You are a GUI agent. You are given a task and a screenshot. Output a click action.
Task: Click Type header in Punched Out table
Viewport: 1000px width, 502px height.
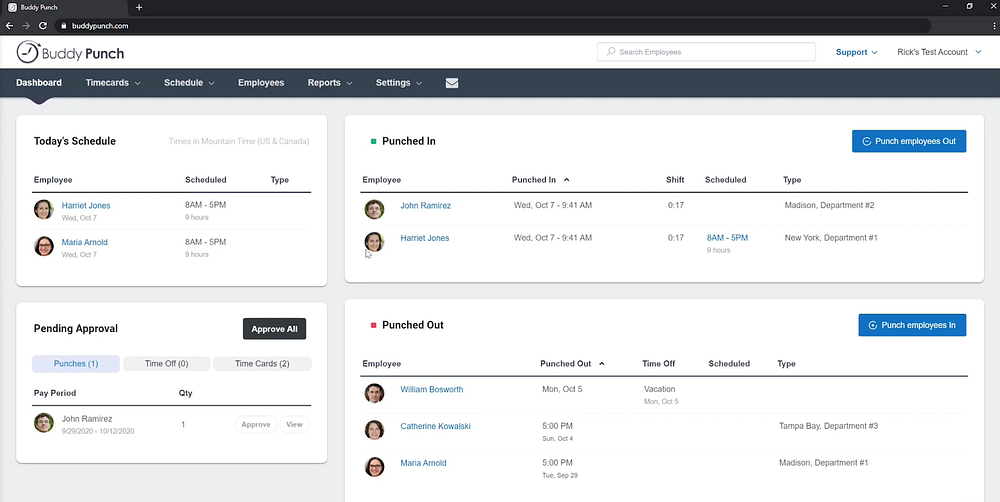[x=786, y=364]
